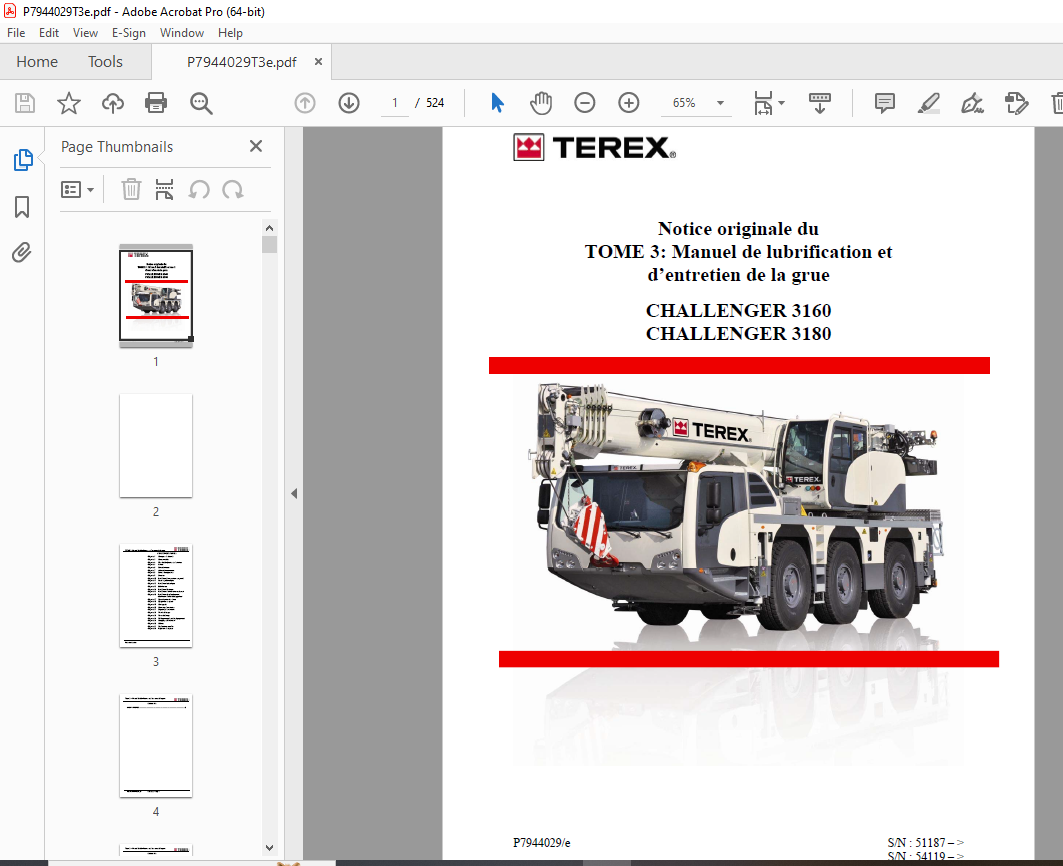This screenshot has height=866, width=1063.
Task: Expand the page fit options arrow
Action: (x=782, y=103)
